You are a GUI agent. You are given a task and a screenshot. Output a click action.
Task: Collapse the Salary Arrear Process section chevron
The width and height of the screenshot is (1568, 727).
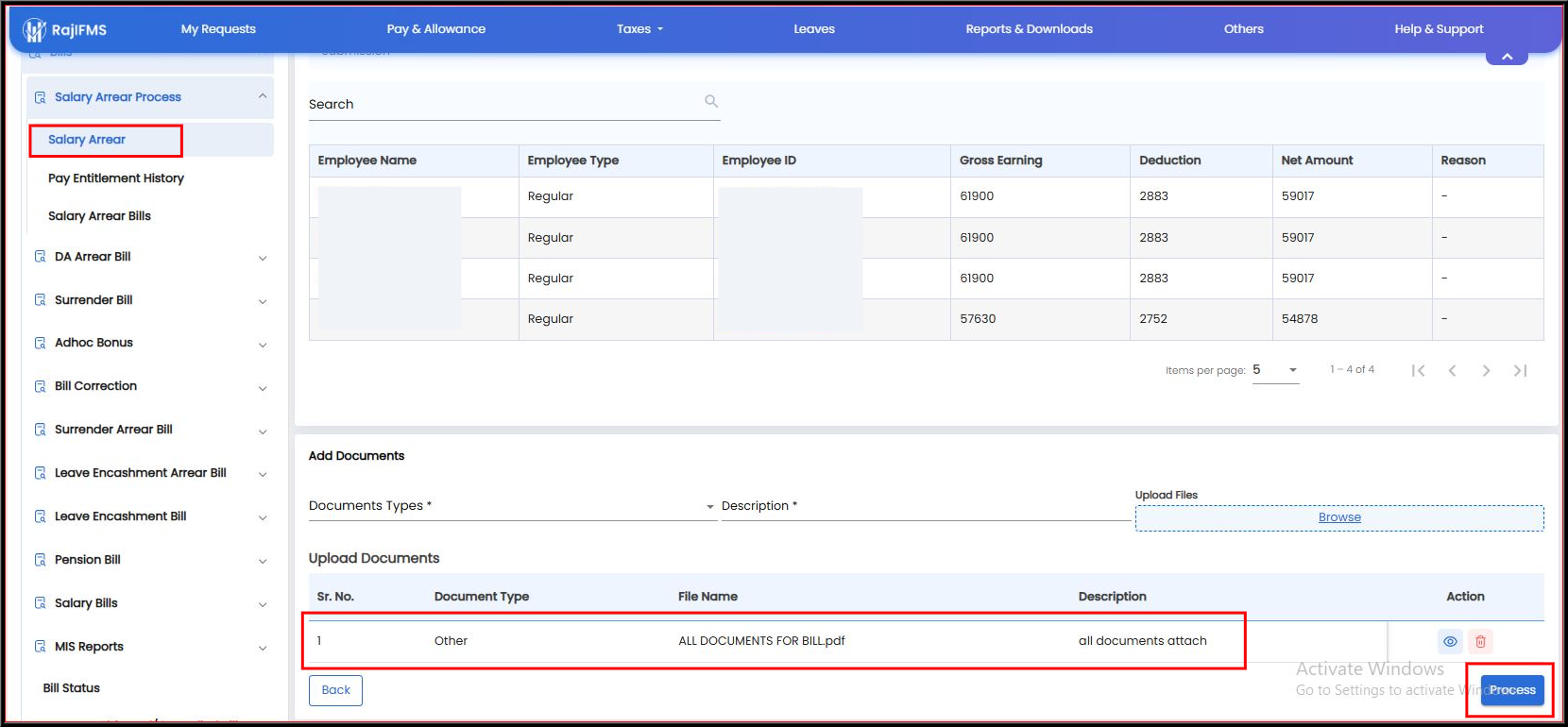263,96
